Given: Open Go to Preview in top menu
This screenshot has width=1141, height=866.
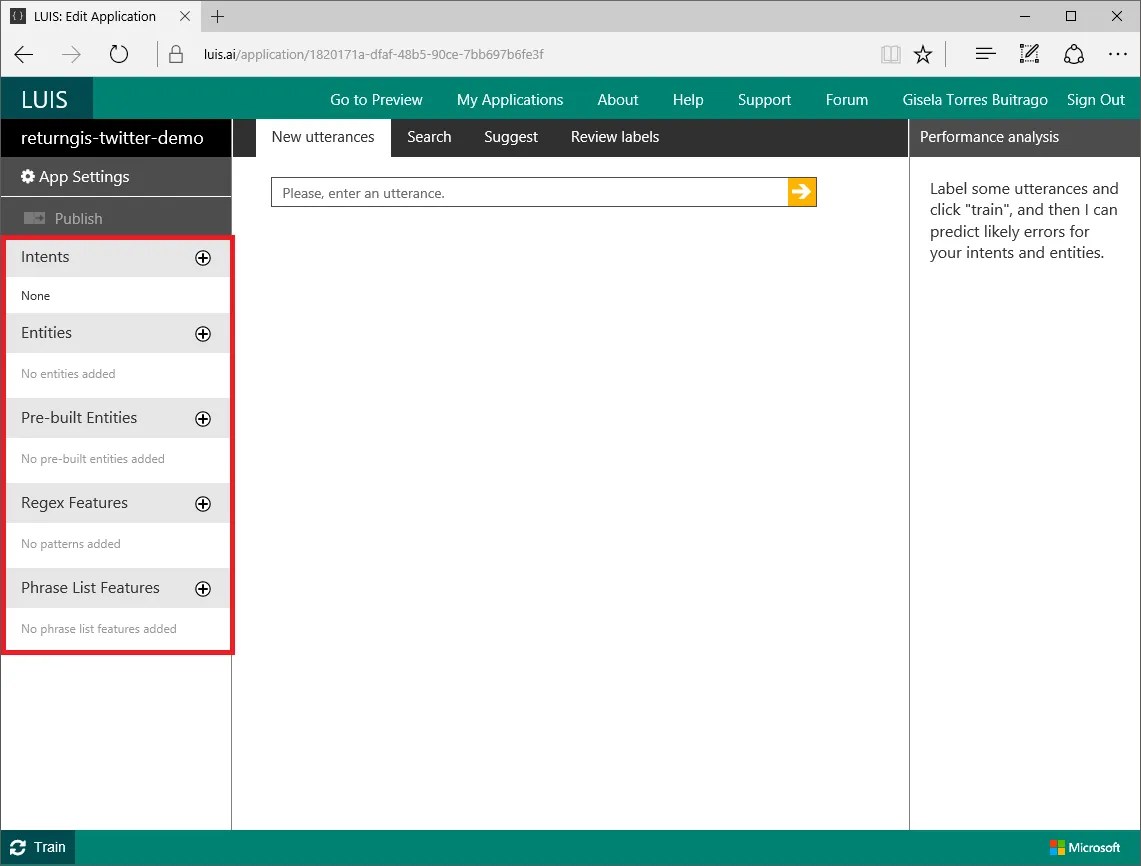Looking at the screenshot, I should coord(376,100).
